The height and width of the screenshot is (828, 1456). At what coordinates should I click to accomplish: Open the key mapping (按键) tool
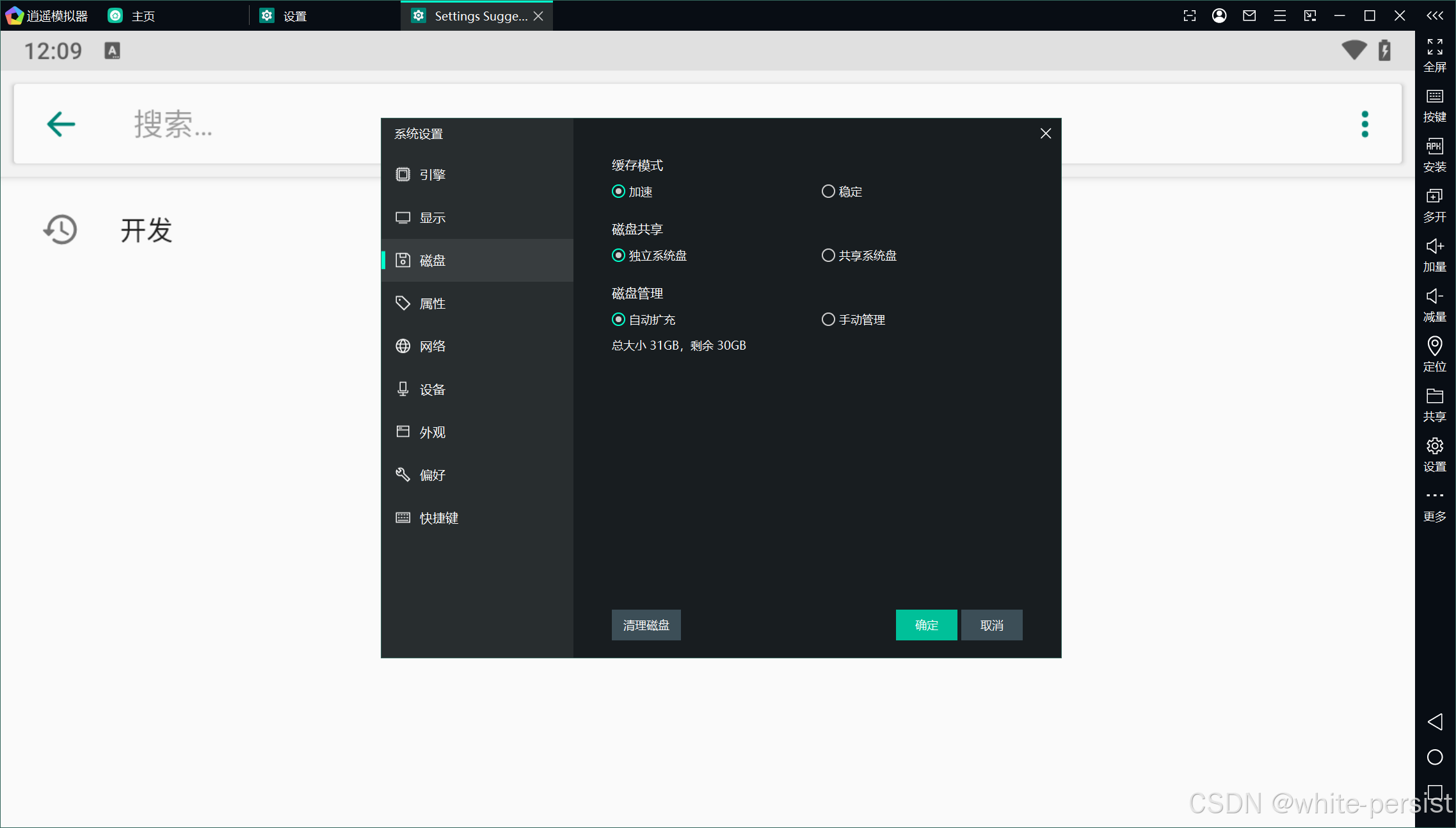point(1434,104)
